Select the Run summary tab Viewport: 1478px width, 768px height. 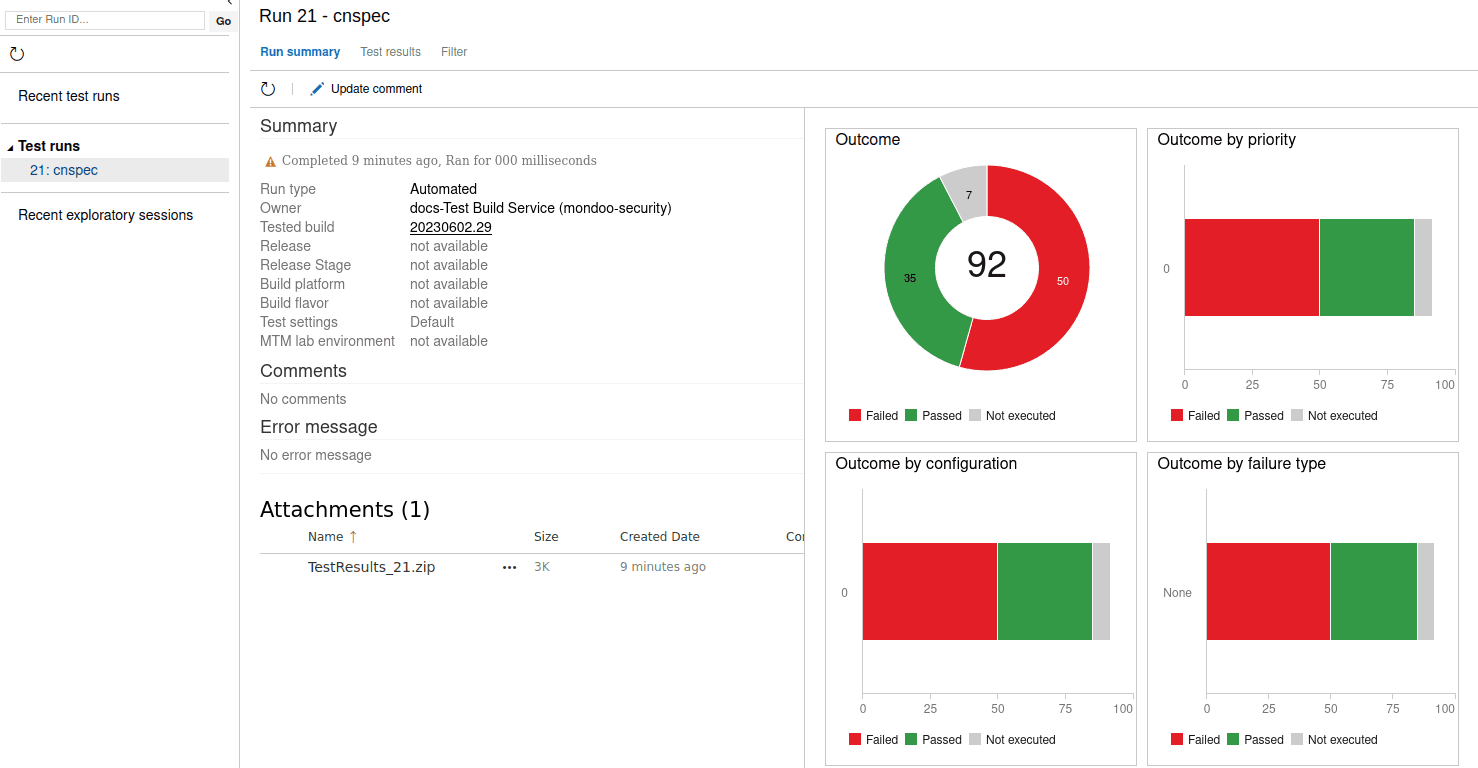pos(300,52)
